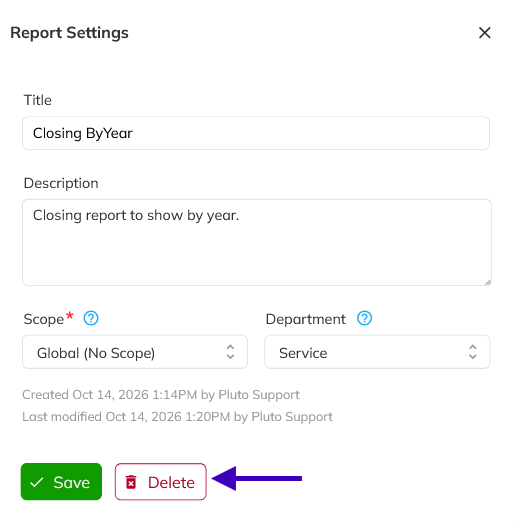Click the Description resize handle

point(488,282)
